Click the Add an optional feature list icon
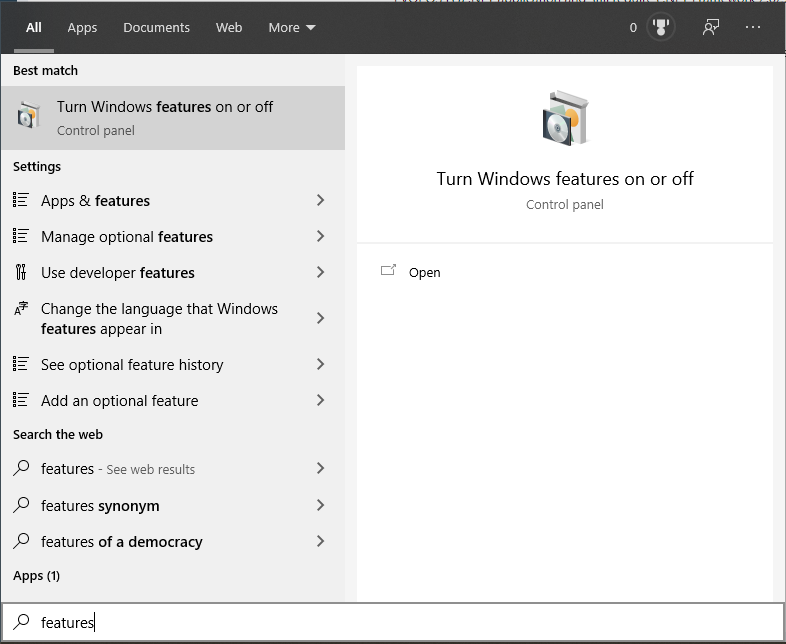Screen dimensions: 786x644 [x=21, y=400]
